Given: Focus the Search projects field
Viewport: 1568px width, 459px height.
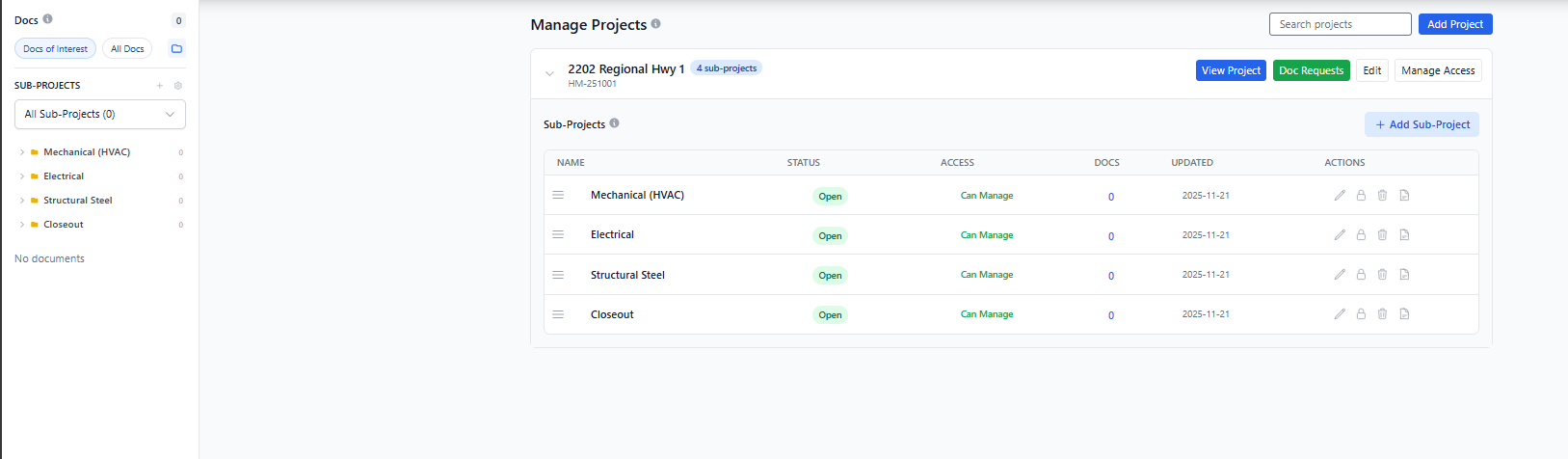Looking at the screenshot, I should click(1340, 24).
